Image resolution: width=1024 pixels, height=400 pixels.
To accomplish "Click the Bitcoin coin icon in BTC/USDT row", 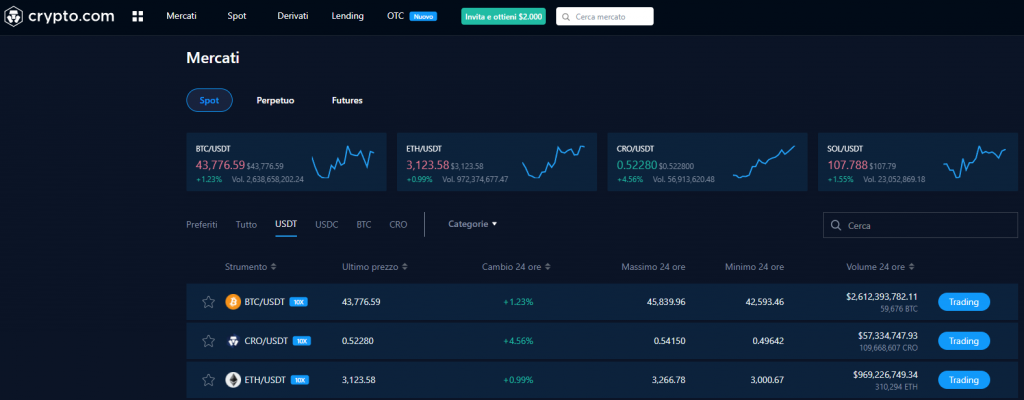I will pos(233,302).
